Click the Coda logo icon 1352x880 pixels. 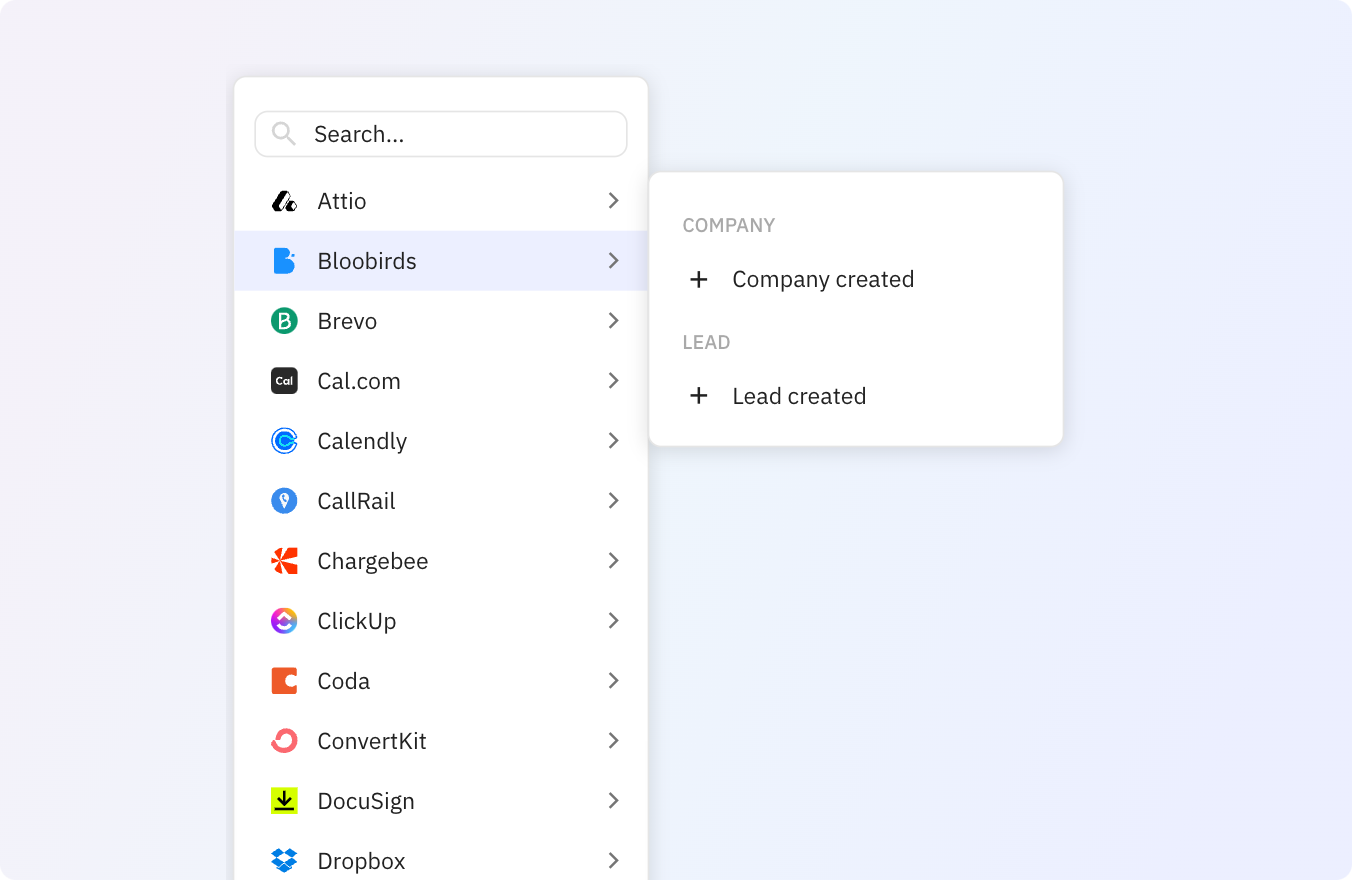coord(284,681)
